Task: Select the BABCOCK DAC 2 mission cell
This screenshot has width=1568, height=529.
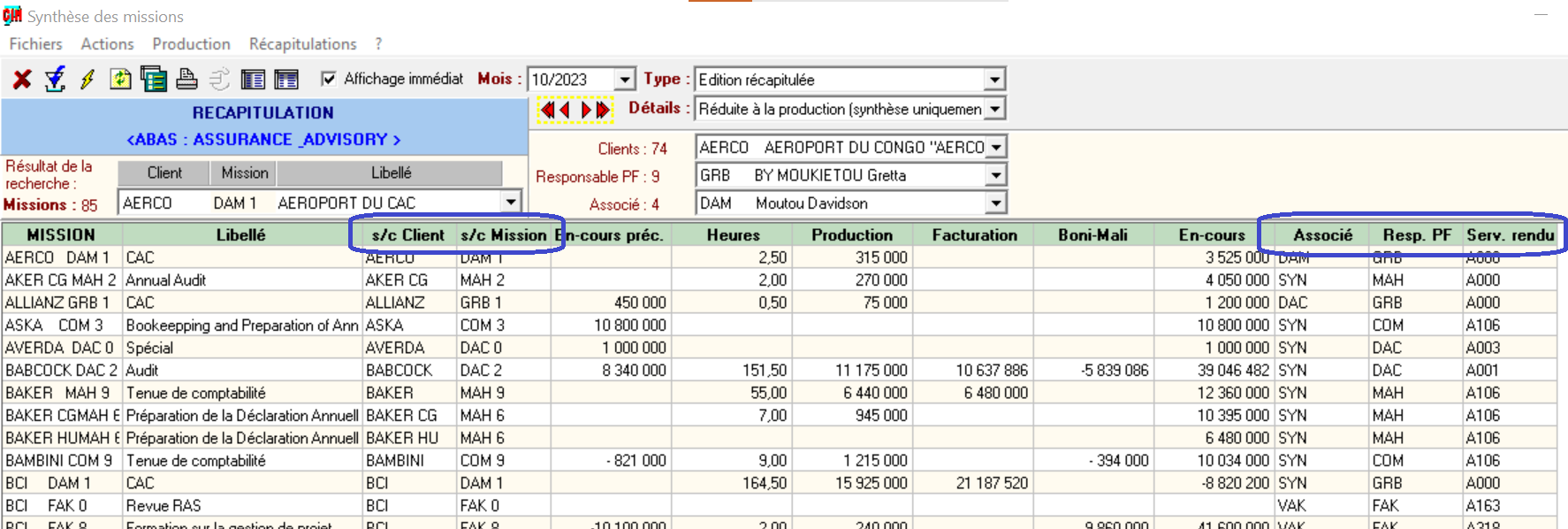Action: point(62,371)
